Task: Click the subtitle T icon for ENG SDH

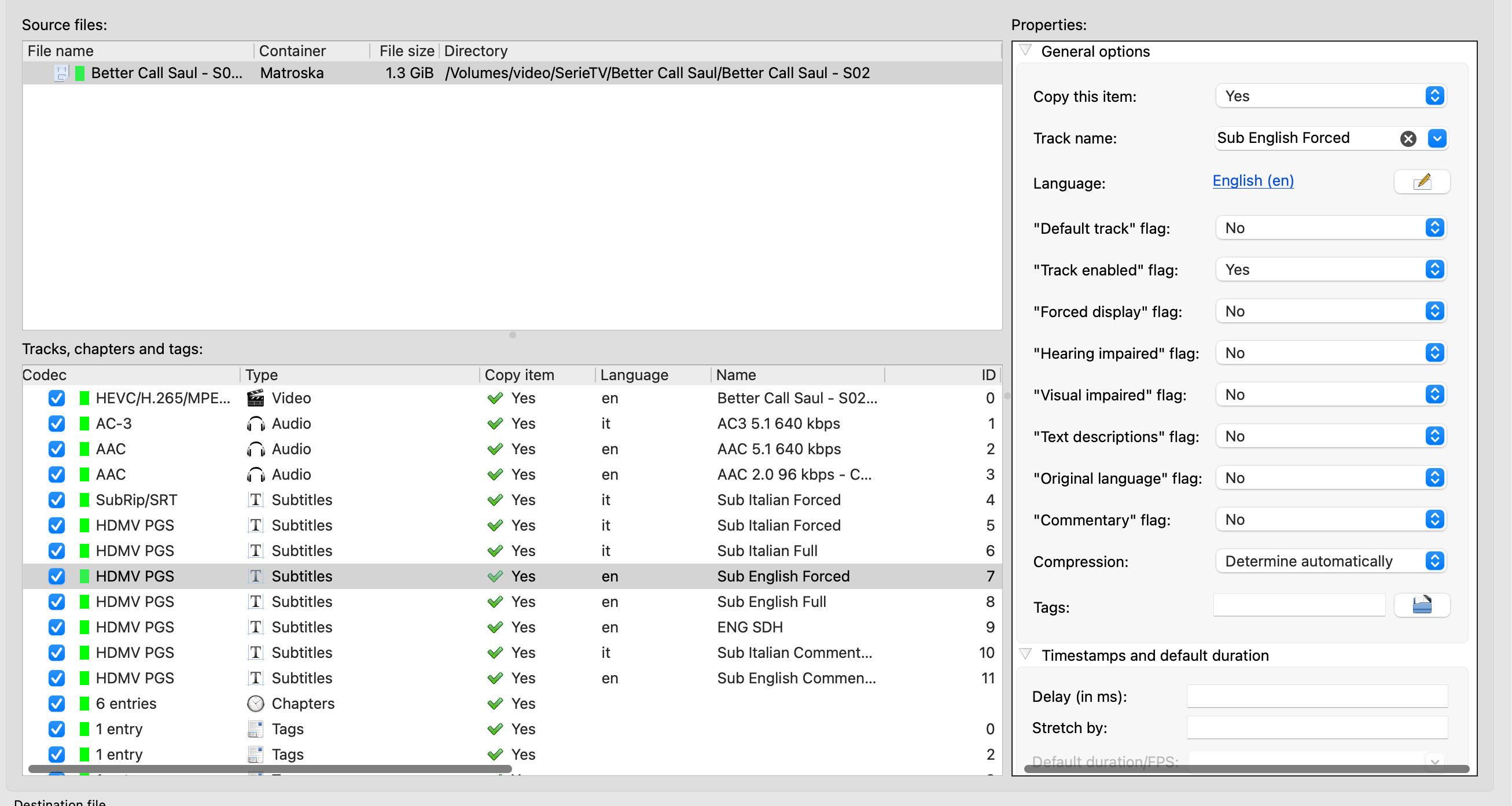Action: [x=255, y=627]
